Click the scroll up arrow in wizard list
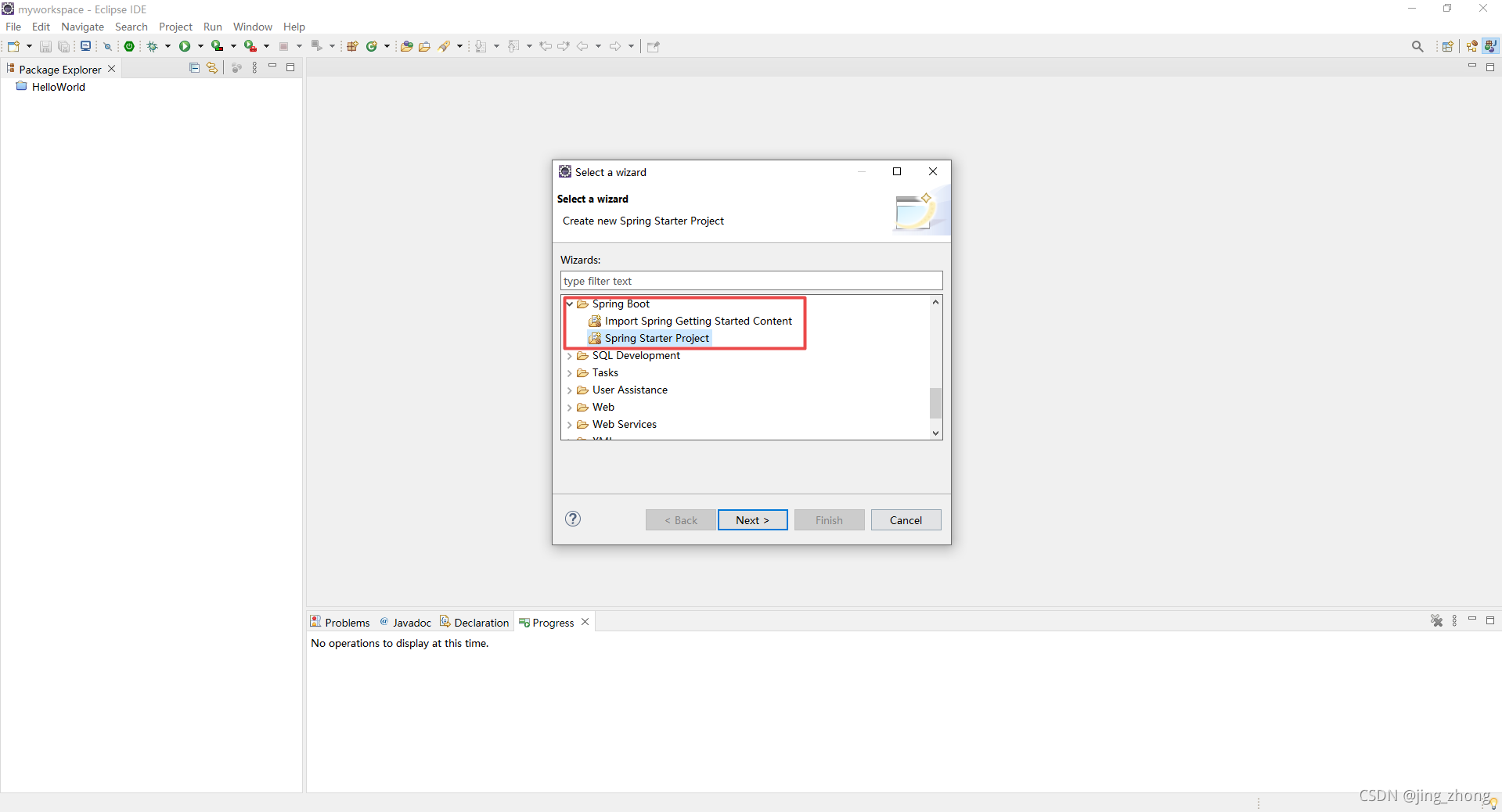Viewport: 1502px width, 812px height. tap(935, 302)
